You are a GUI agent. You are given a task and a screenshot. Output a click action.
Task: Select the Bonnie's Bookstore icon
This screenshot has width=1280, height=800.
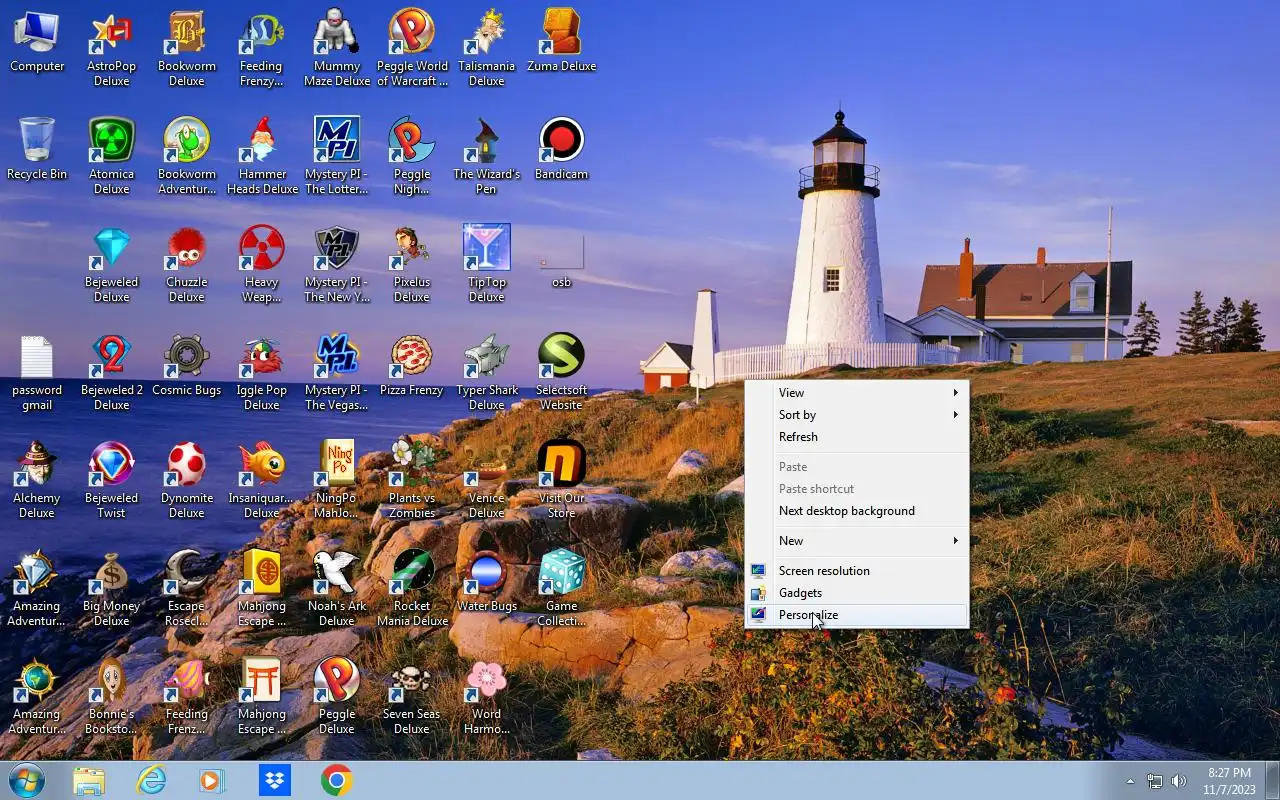tap(112, 696)
